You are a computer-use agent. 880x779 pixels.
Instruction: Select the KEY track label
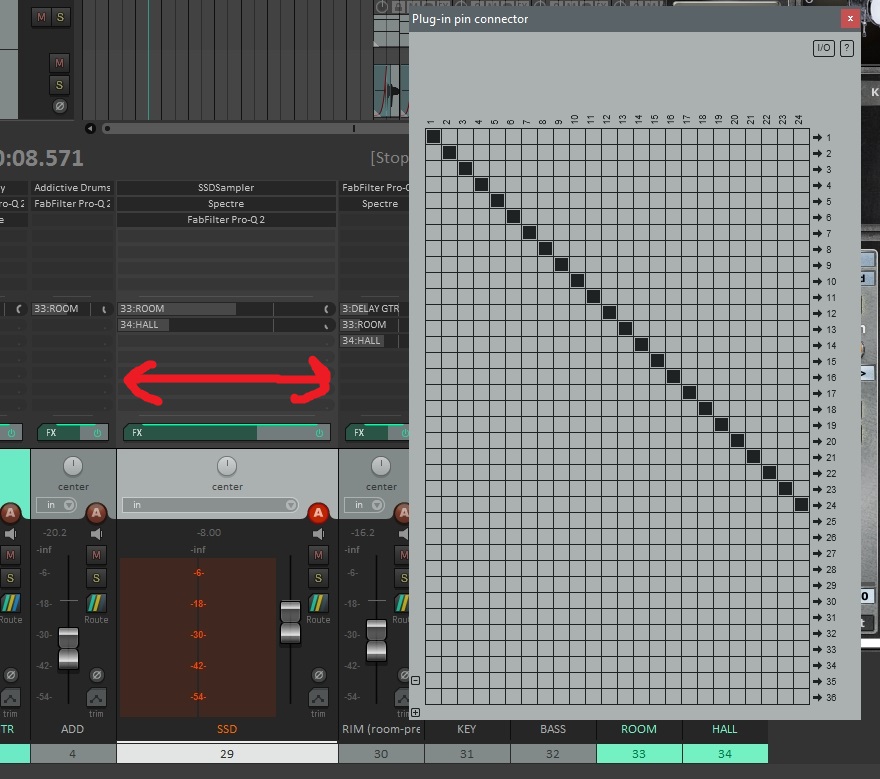click(x=466, y=729)
